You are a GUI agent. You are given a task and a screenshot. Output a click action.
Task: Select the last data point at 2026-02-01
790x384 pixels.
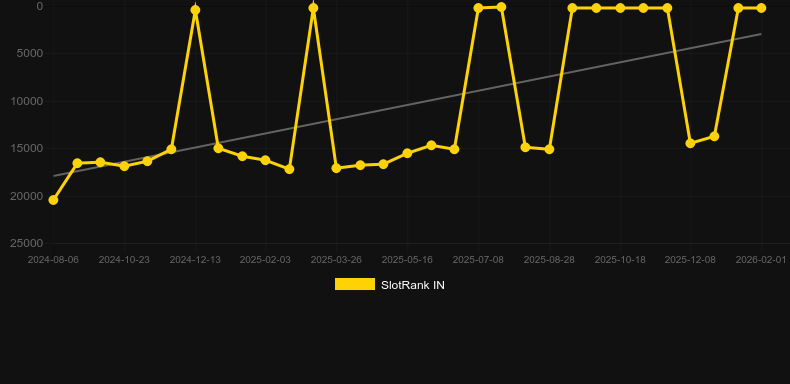[761, 8]
